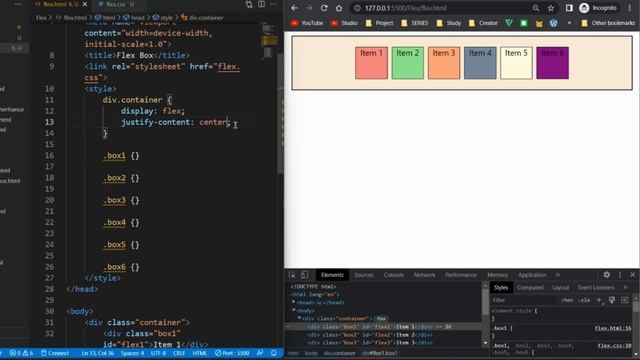Open the green square bookmark icon
Viewport: 640px width, 360px height.
coord(524,23)
